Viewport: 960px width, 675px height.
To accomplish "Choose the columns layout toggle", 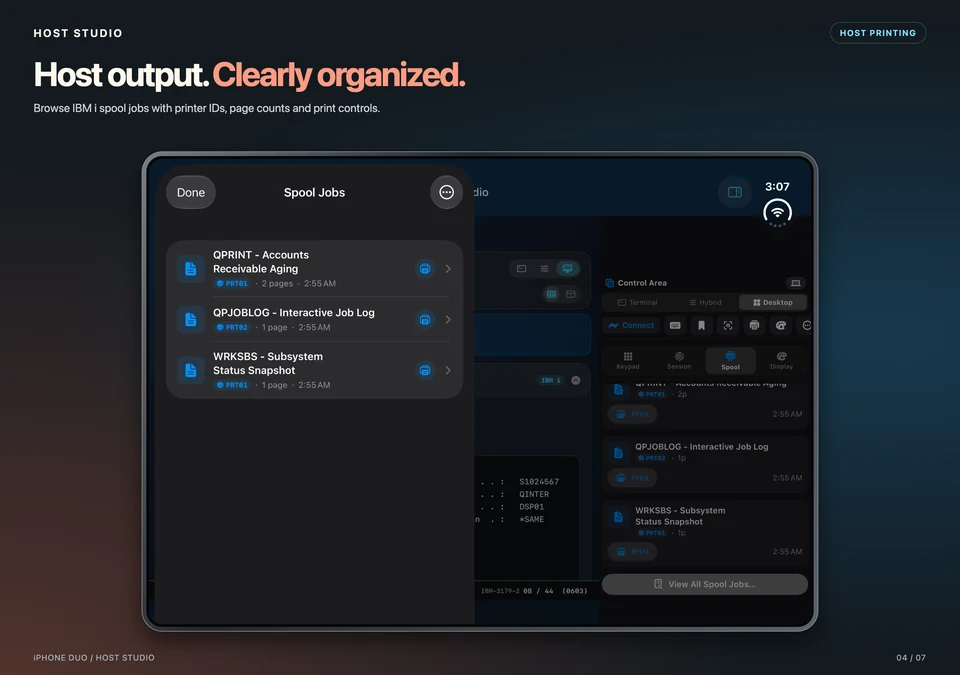I will (x=552, y=294).
